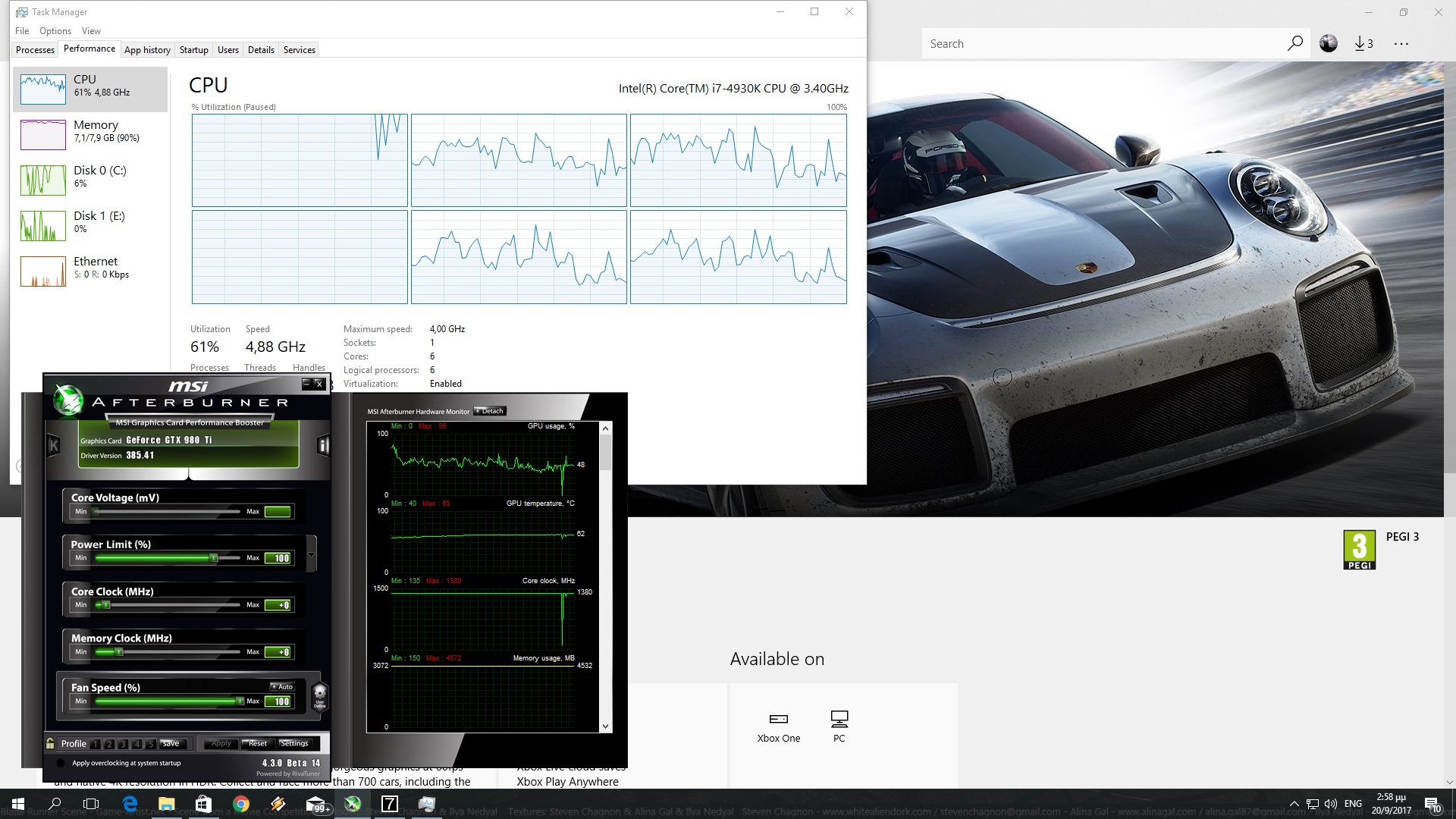The image size is (1456, 819).
Task: Toggle fan speed Auto mode
Action: 282,687
